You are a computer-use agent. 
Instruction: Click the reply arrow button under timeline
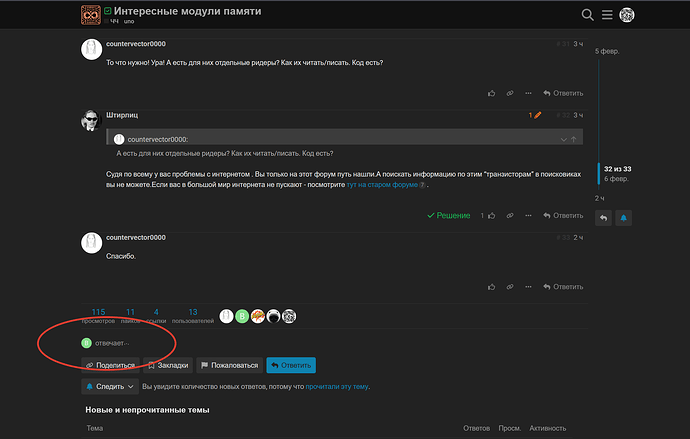pos(600,216)
